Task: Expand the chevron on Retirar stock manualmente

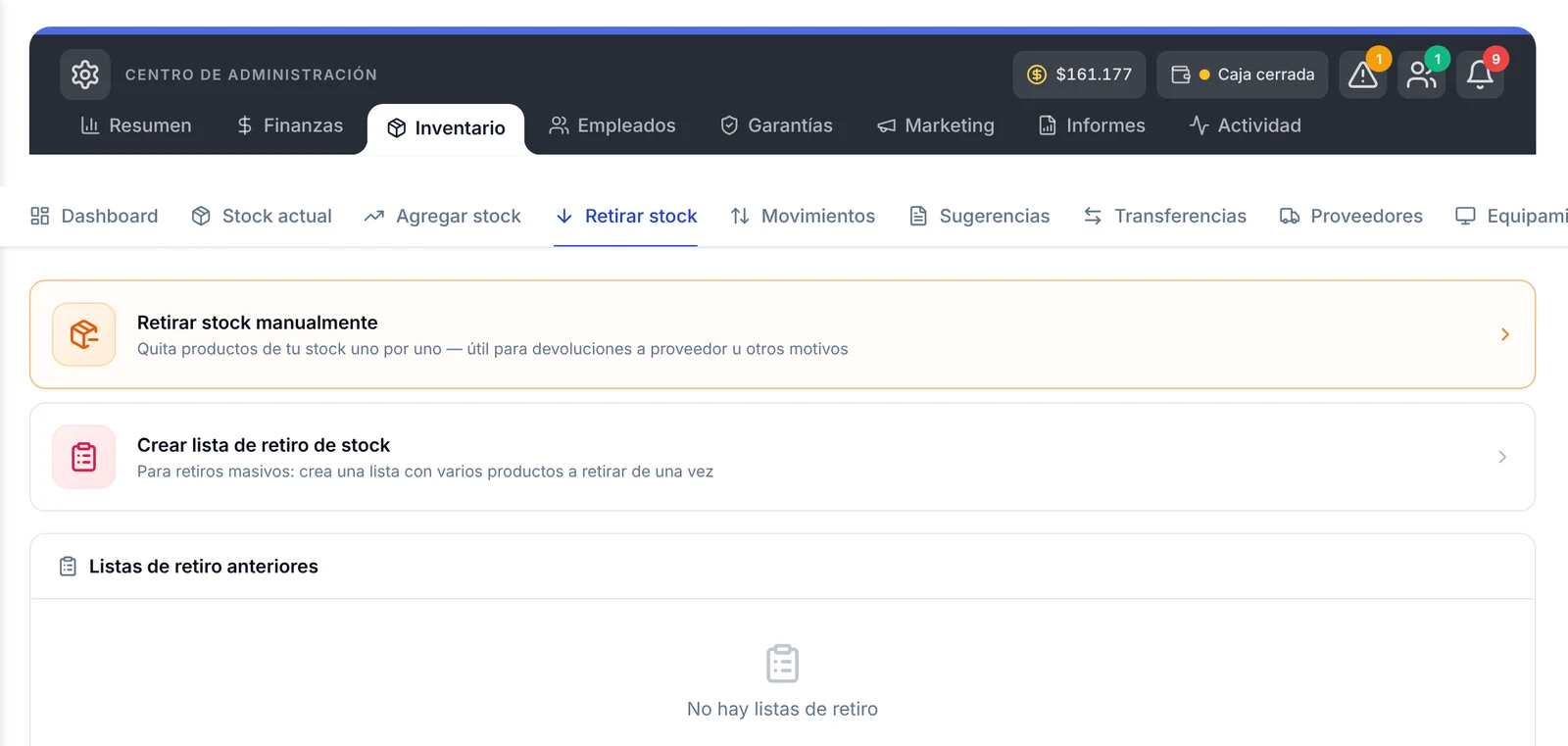Action: (x=1504, y=334)
